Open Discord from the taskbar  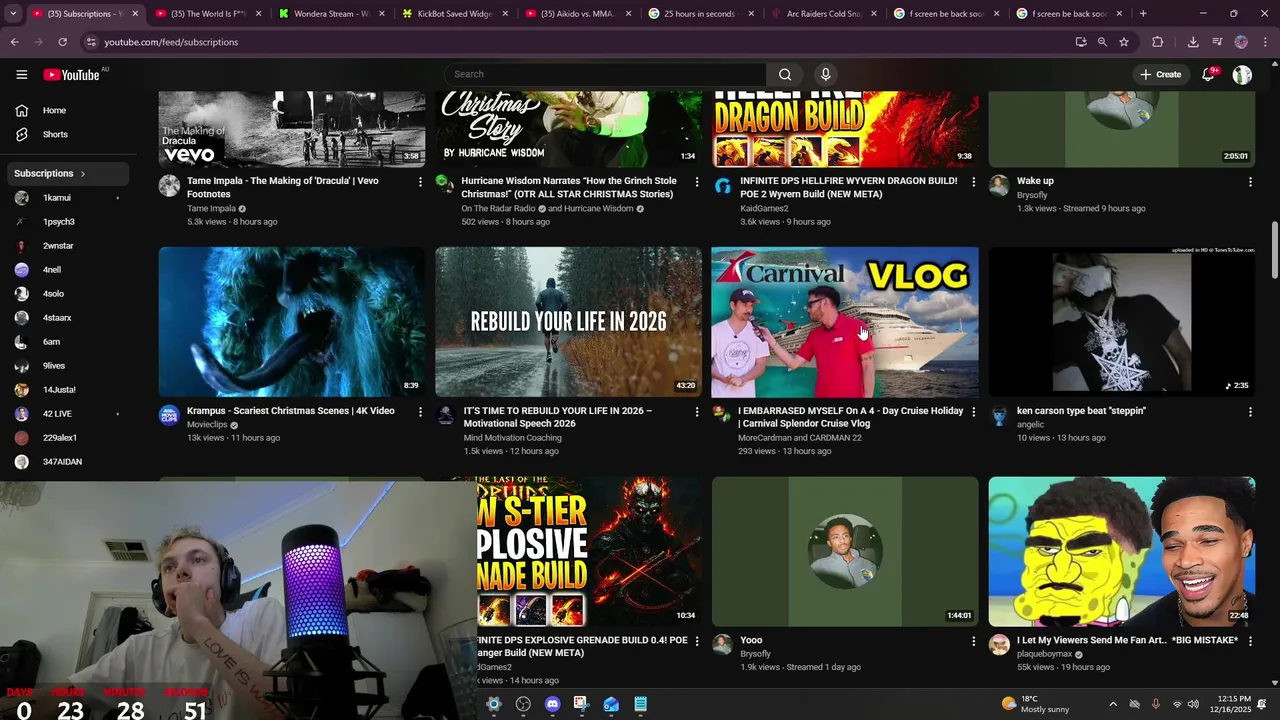click(552, 704)
